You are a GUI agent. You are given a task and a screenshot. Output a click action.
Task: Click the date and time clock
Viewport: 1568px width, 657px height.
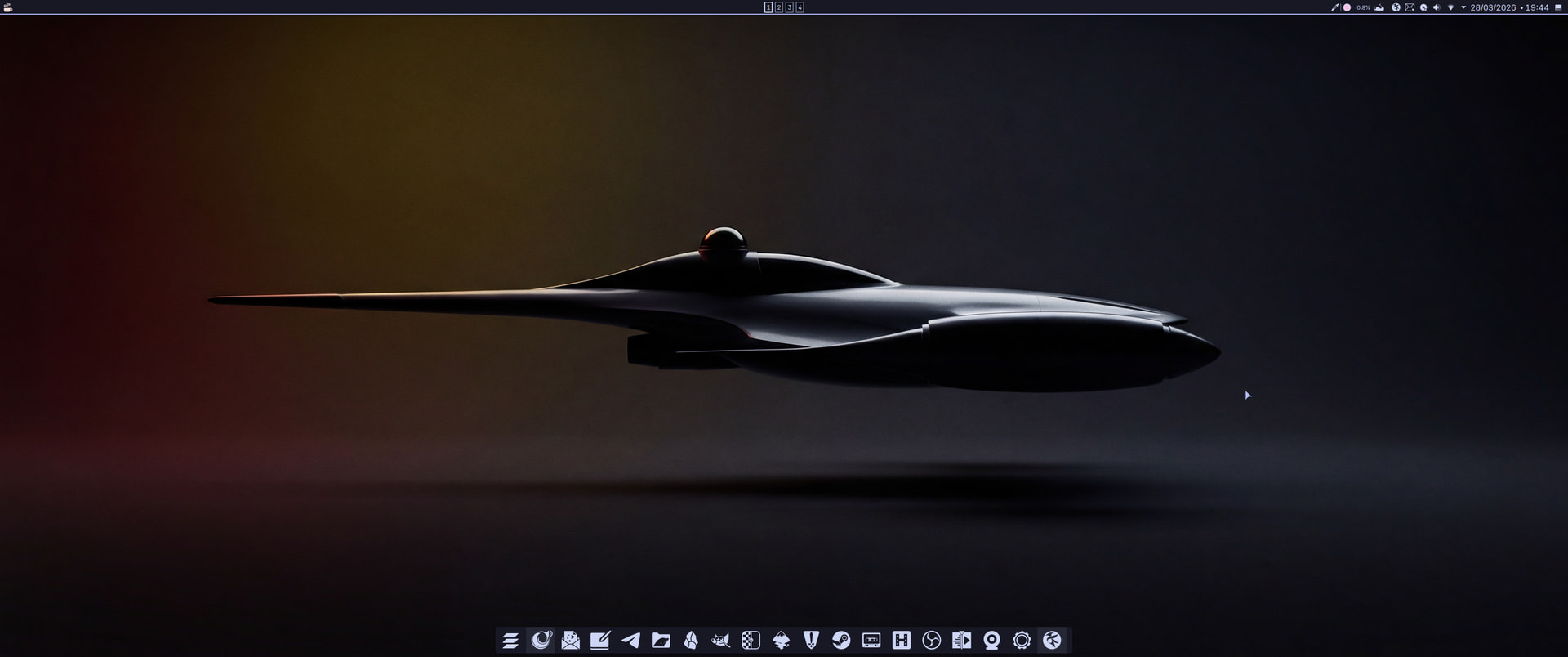pos(1509,7)
